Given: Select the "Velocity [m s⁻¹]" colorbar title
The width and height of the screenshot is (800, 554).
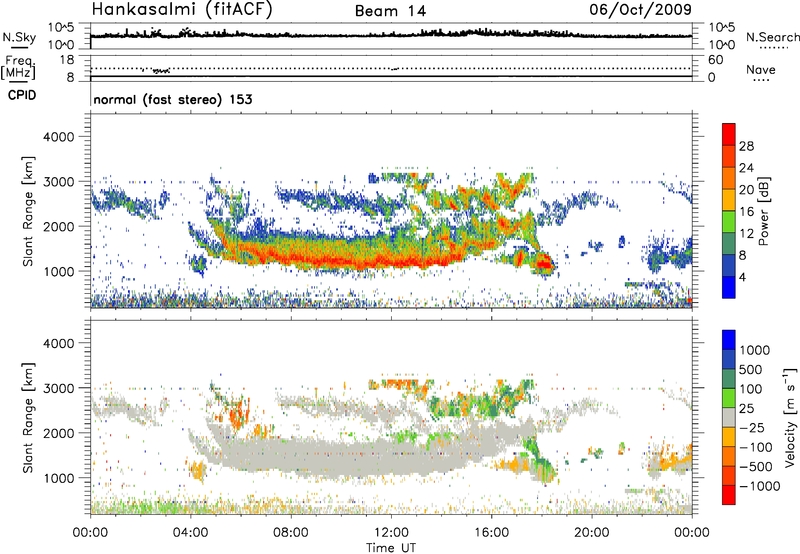Looking at the screenshot, I should tap(790, 417).
